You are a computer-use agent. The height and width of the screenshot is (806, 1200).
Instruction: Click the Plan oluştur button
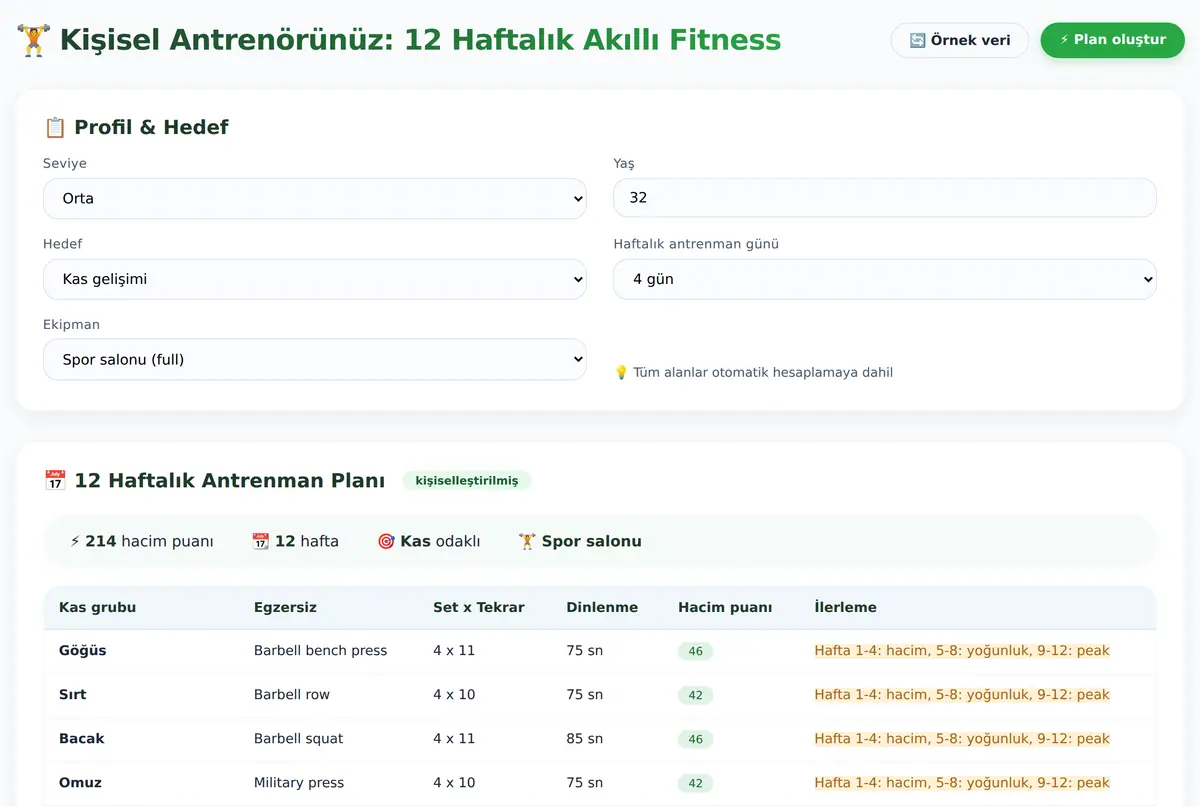click(1112, 40)
